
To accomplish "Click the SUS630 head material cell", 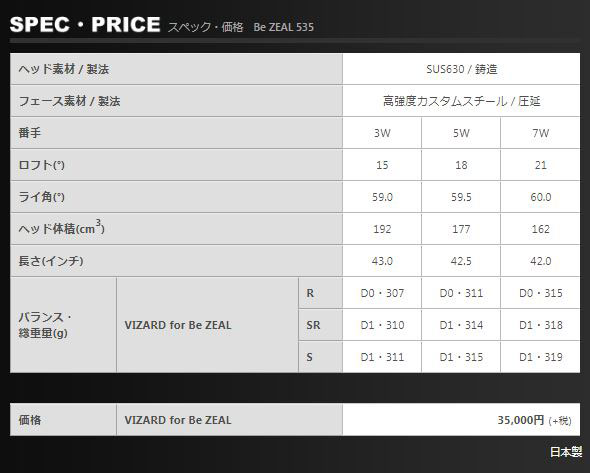I will coord(461,69).
